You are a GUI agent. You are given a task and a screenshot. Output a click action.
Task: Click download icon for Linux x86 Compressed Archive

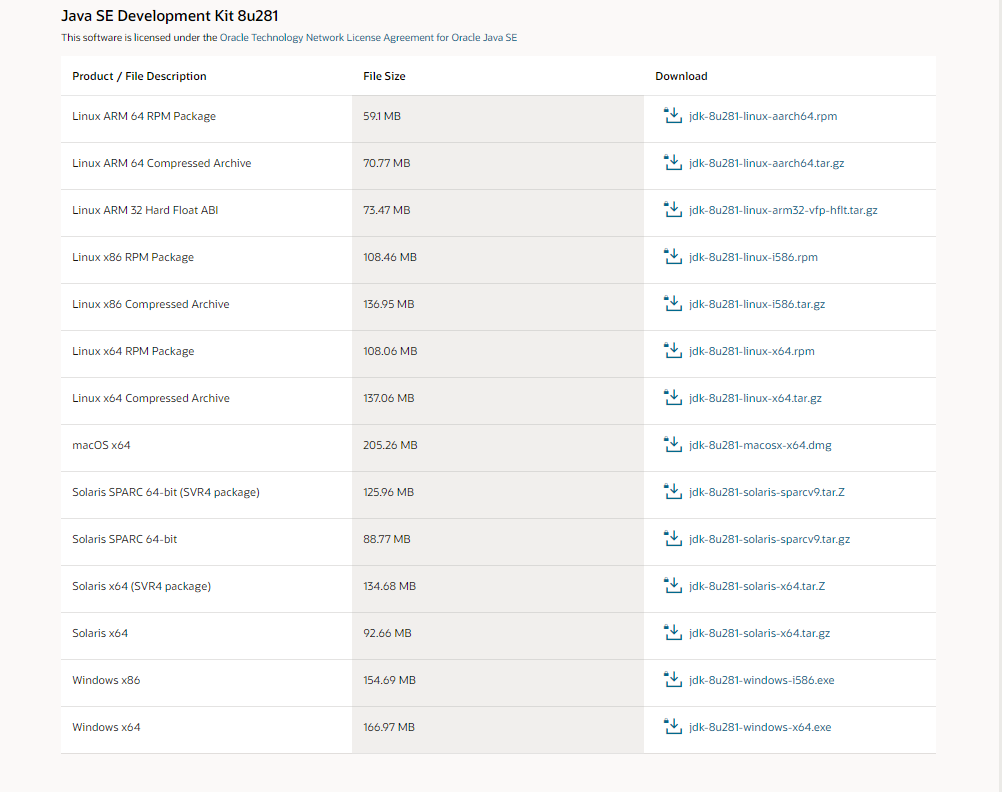[x=673, y=304]
